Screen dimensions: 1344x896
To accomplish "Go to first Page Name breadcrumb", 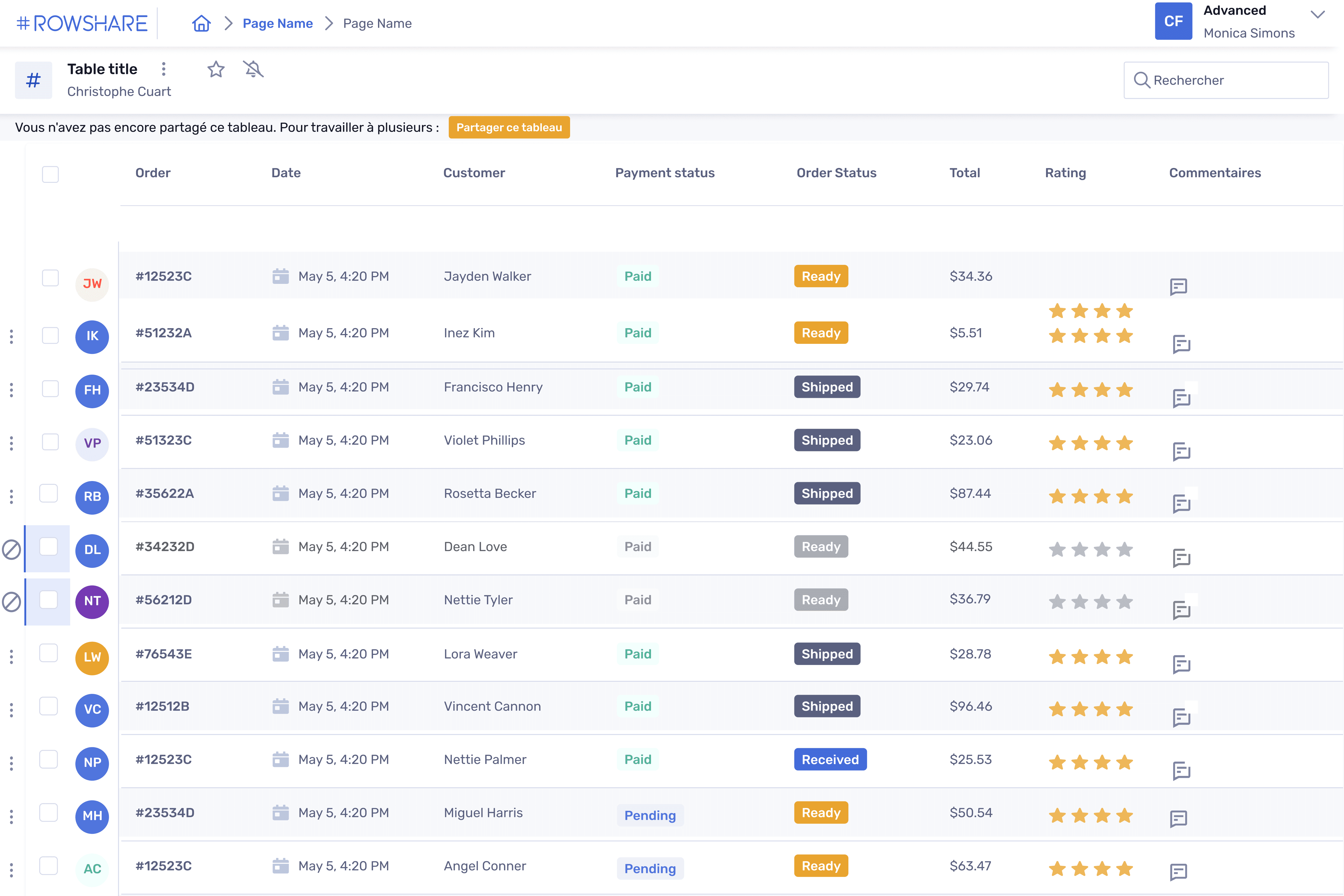I will tap(278, 24).
